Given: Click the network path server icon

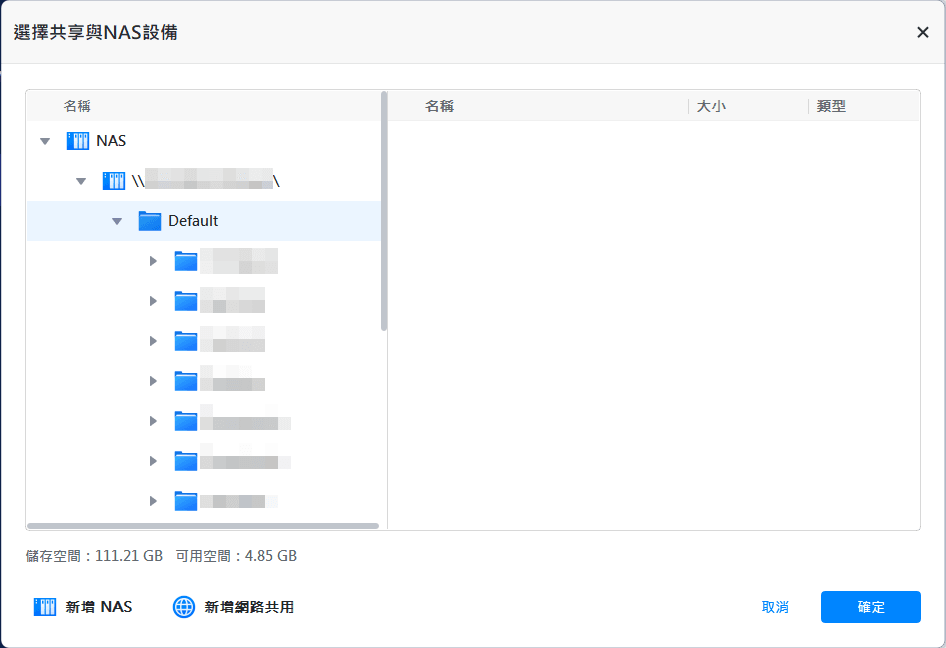Looking at the screenshot, I should [x=114, y=181].
